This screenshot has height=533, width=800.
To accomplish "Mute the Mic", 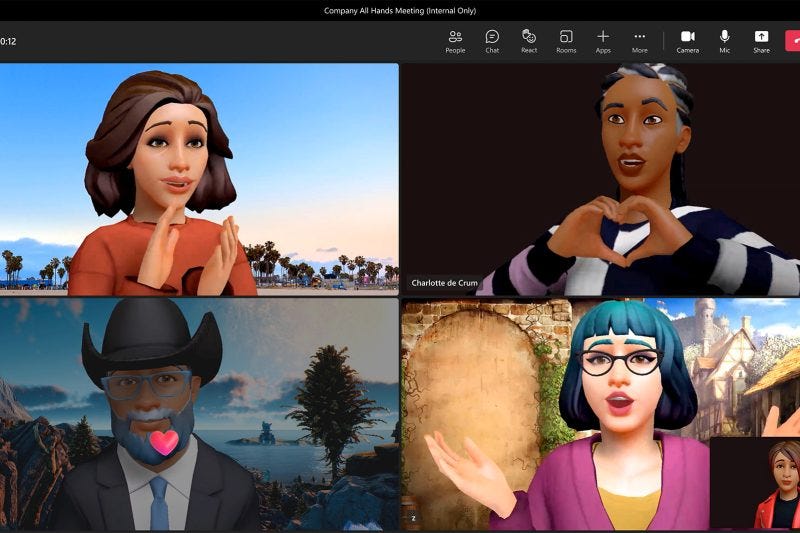I will point(724,41).
